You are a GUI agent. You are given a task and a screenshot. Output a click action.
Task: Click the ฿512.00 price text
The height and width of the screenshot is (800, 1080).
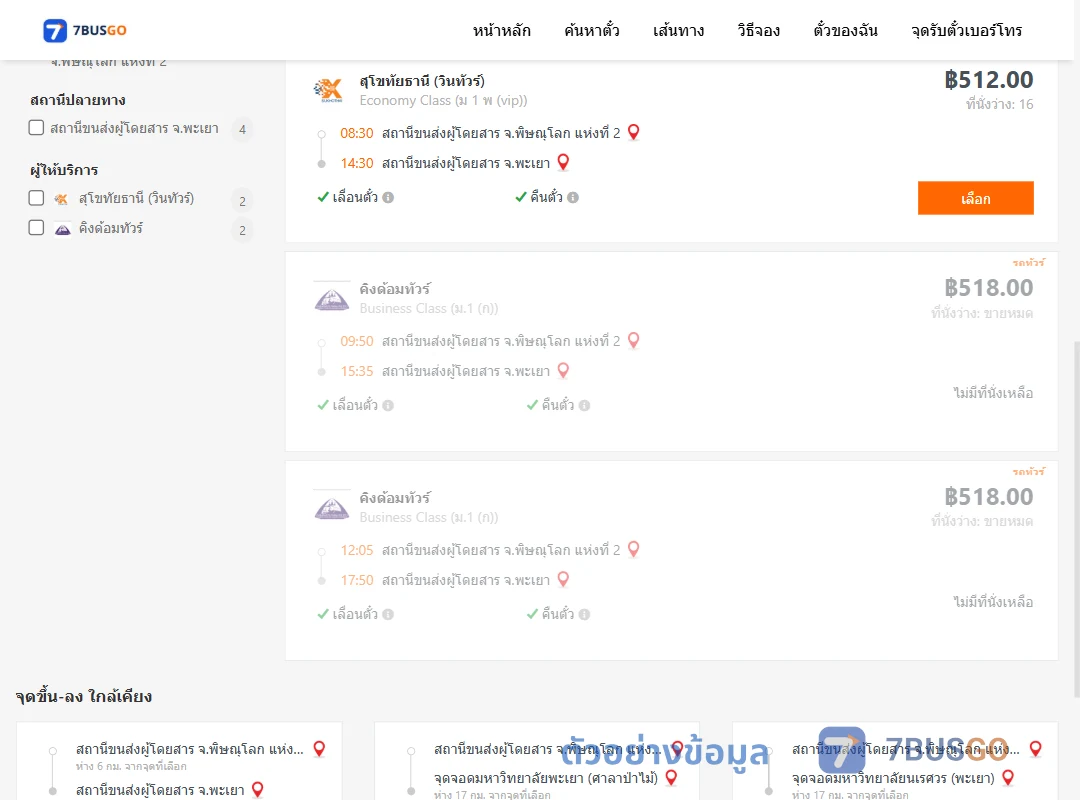click(988, 80)
